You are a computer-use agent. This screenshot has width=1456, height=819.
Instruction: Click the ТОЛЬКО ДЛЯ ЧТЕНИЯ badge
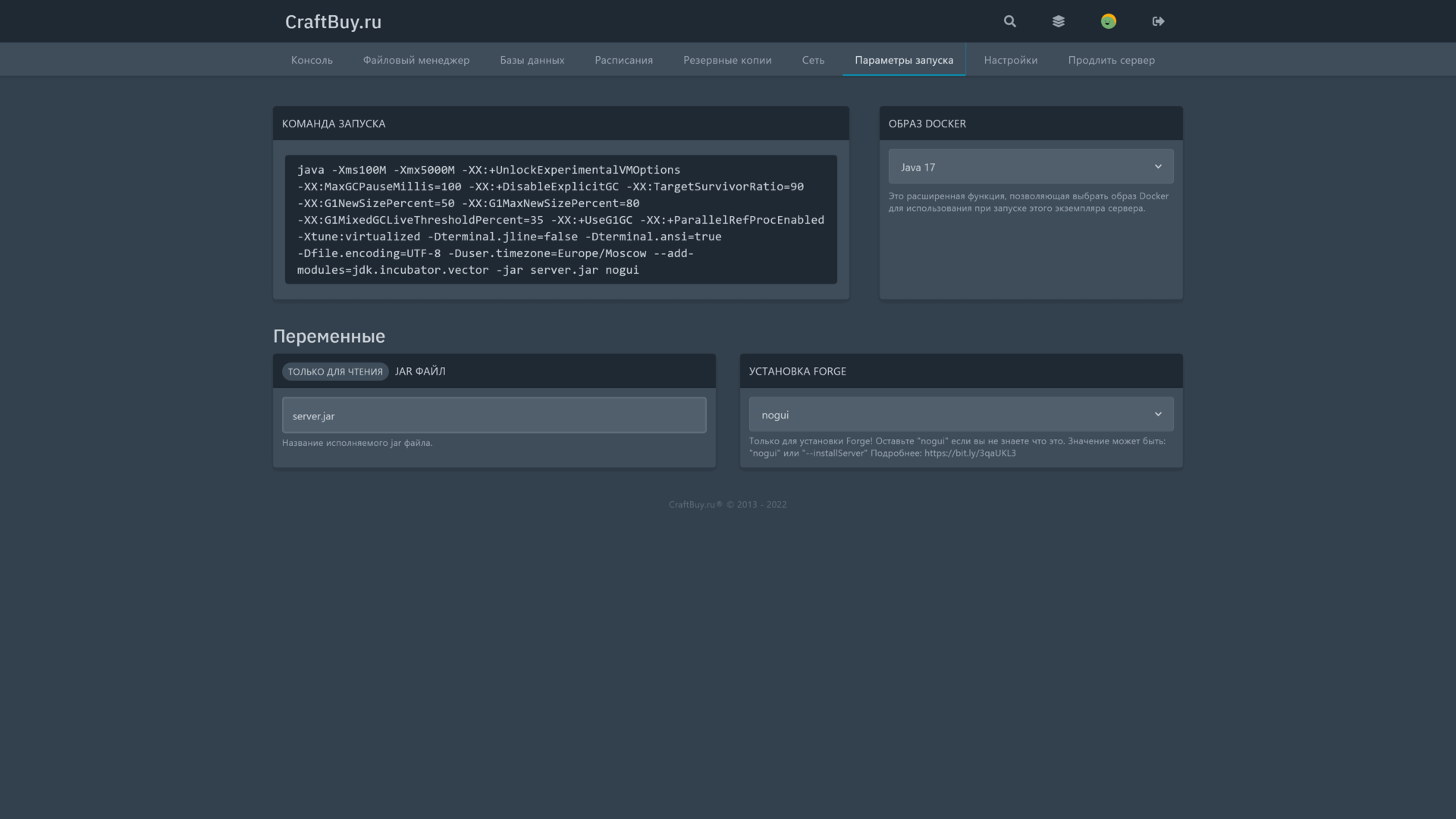pyautogui.click(x=335, y=372)
